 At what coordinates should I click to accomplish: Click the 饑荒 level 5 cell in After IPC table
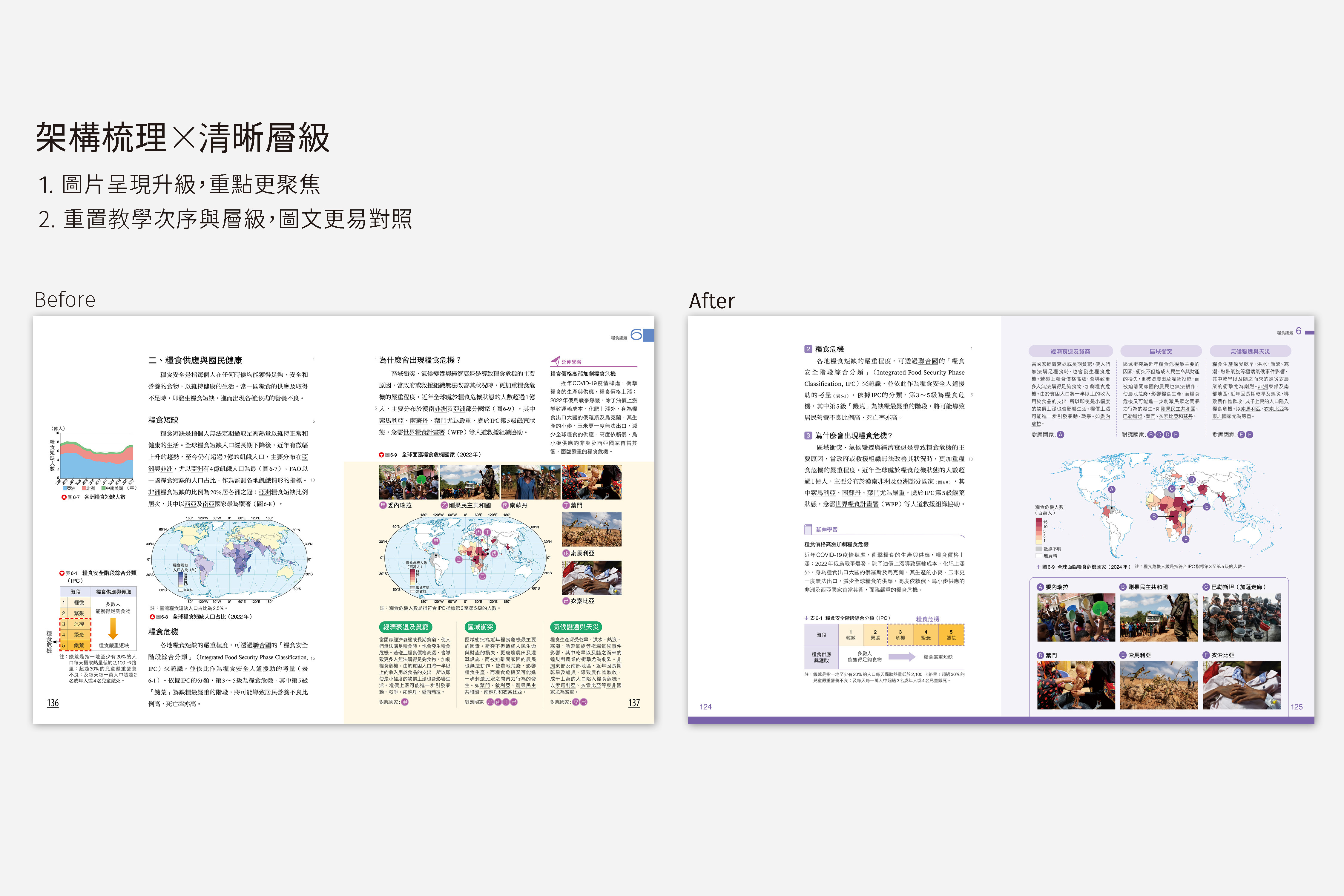tap(951, 634)
